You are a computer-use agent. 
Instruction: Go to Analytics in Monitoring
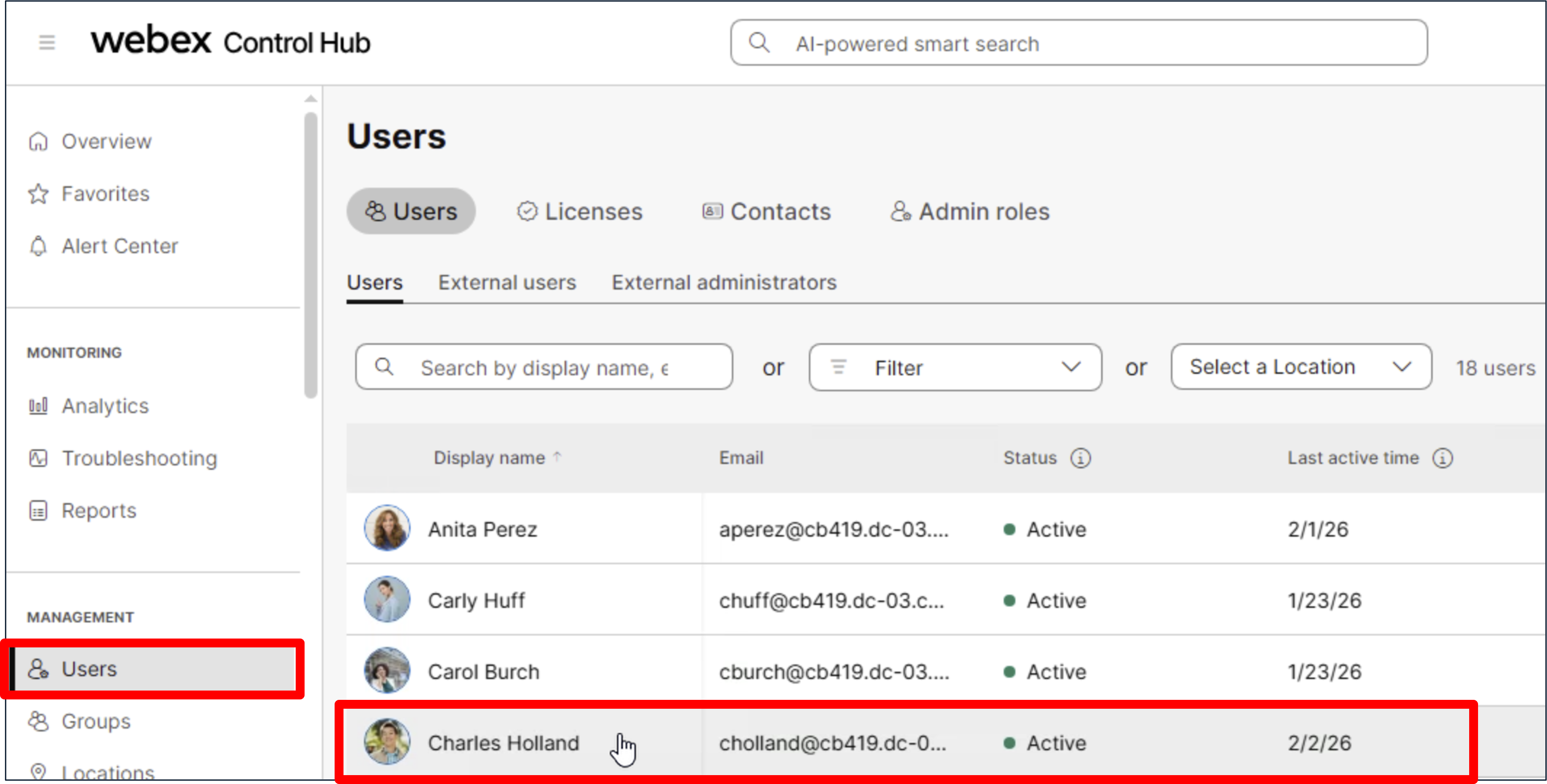(x=104, y=406)
